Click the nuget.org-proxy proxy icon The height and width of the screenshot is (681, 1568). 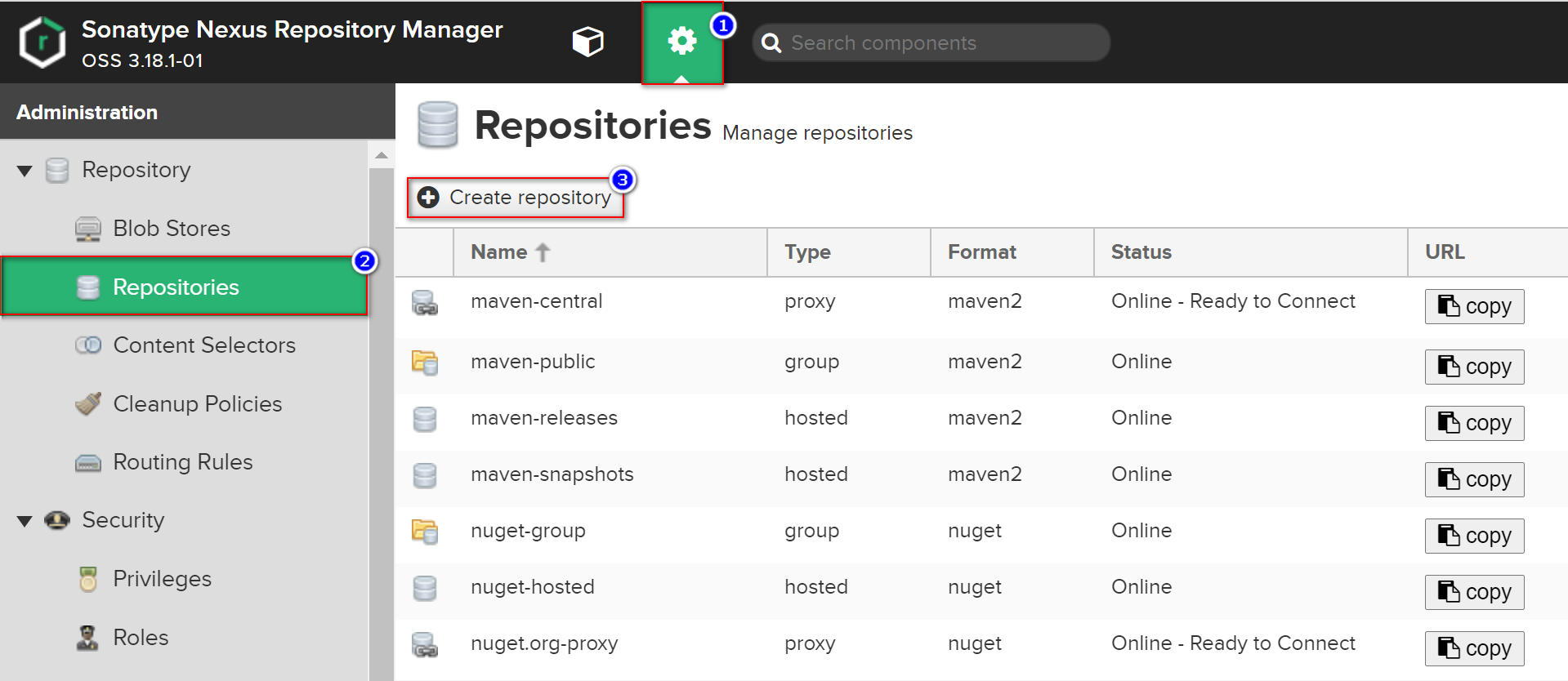[x=425, y=645]
